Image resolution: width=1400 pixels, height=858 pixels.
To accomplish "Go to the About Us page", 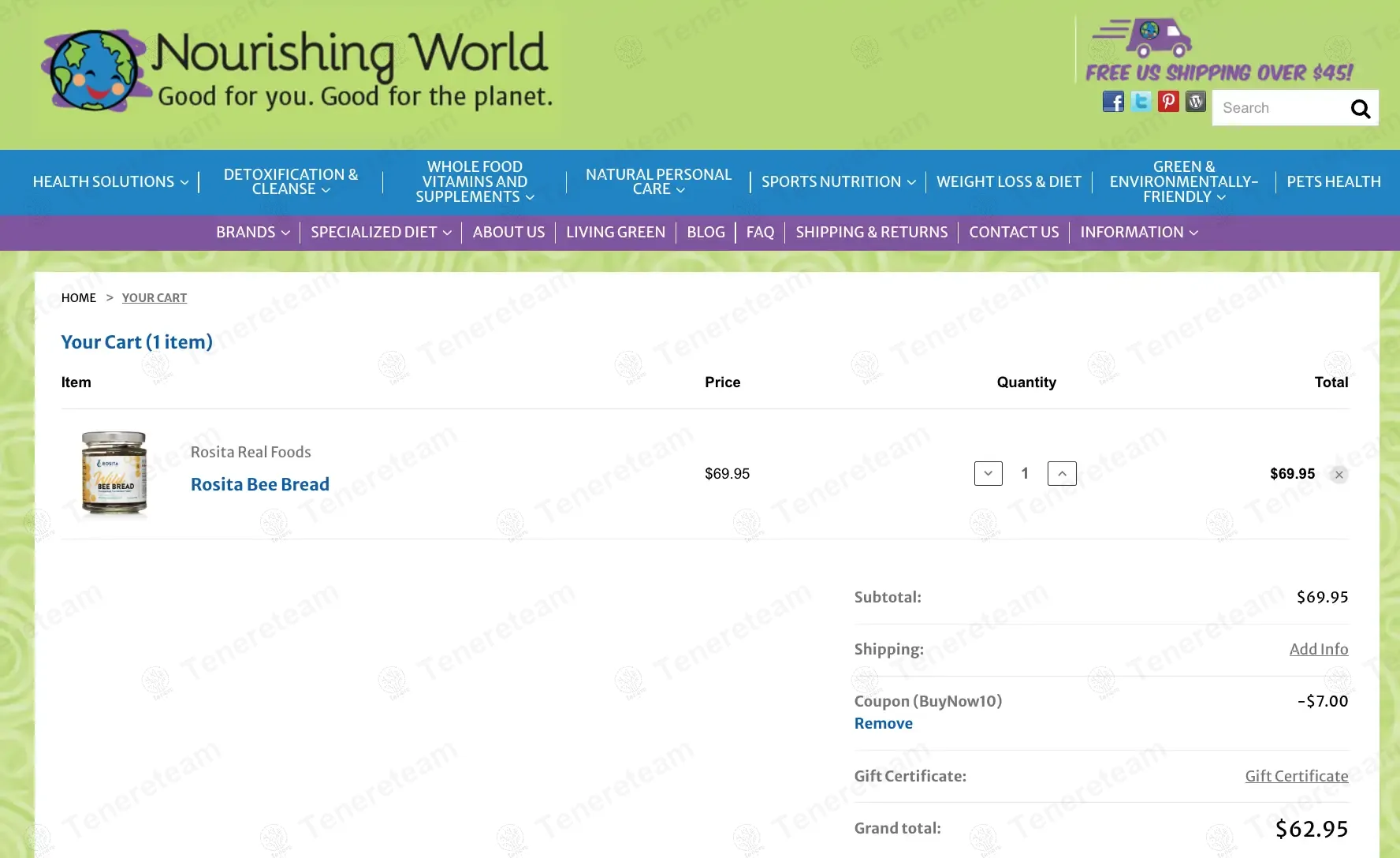I will (508, 232).
